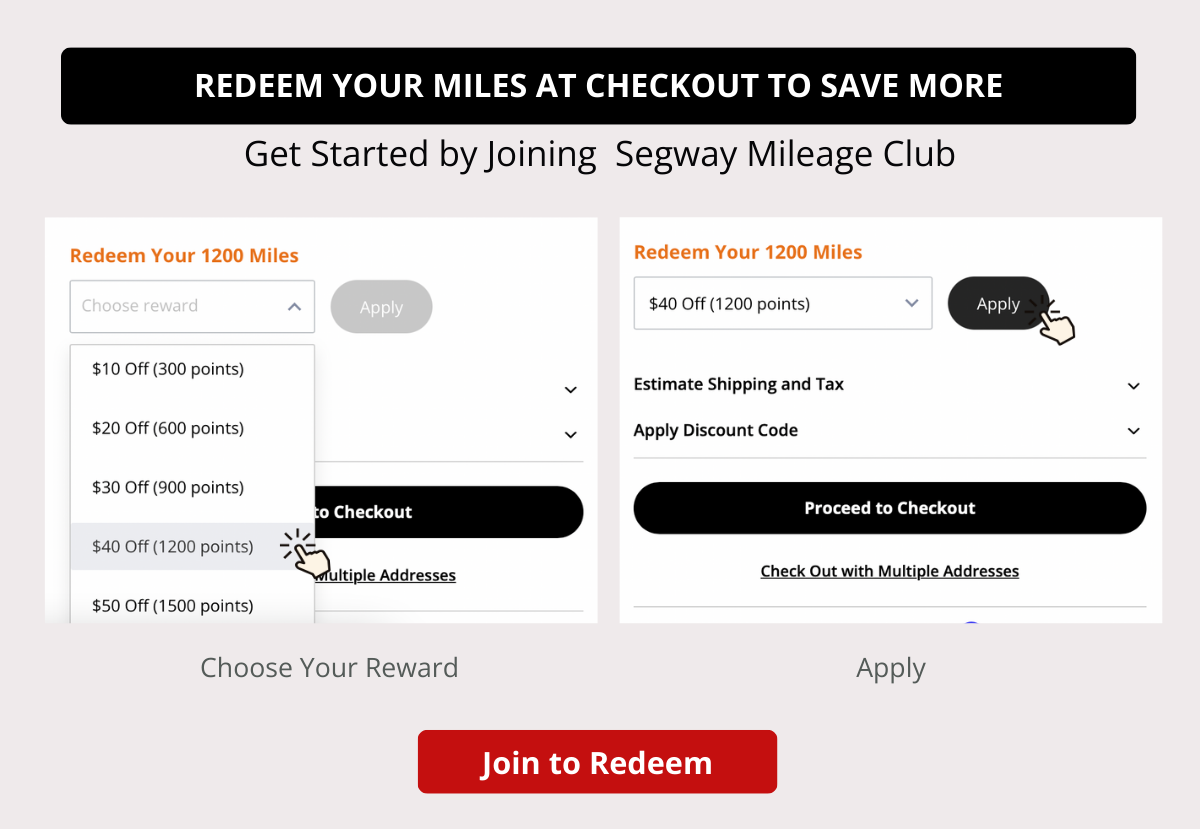The width and height of the screenshot is (1200, 829).
Task: Click the red Join to Redeem button
Action: pos(597,762)
